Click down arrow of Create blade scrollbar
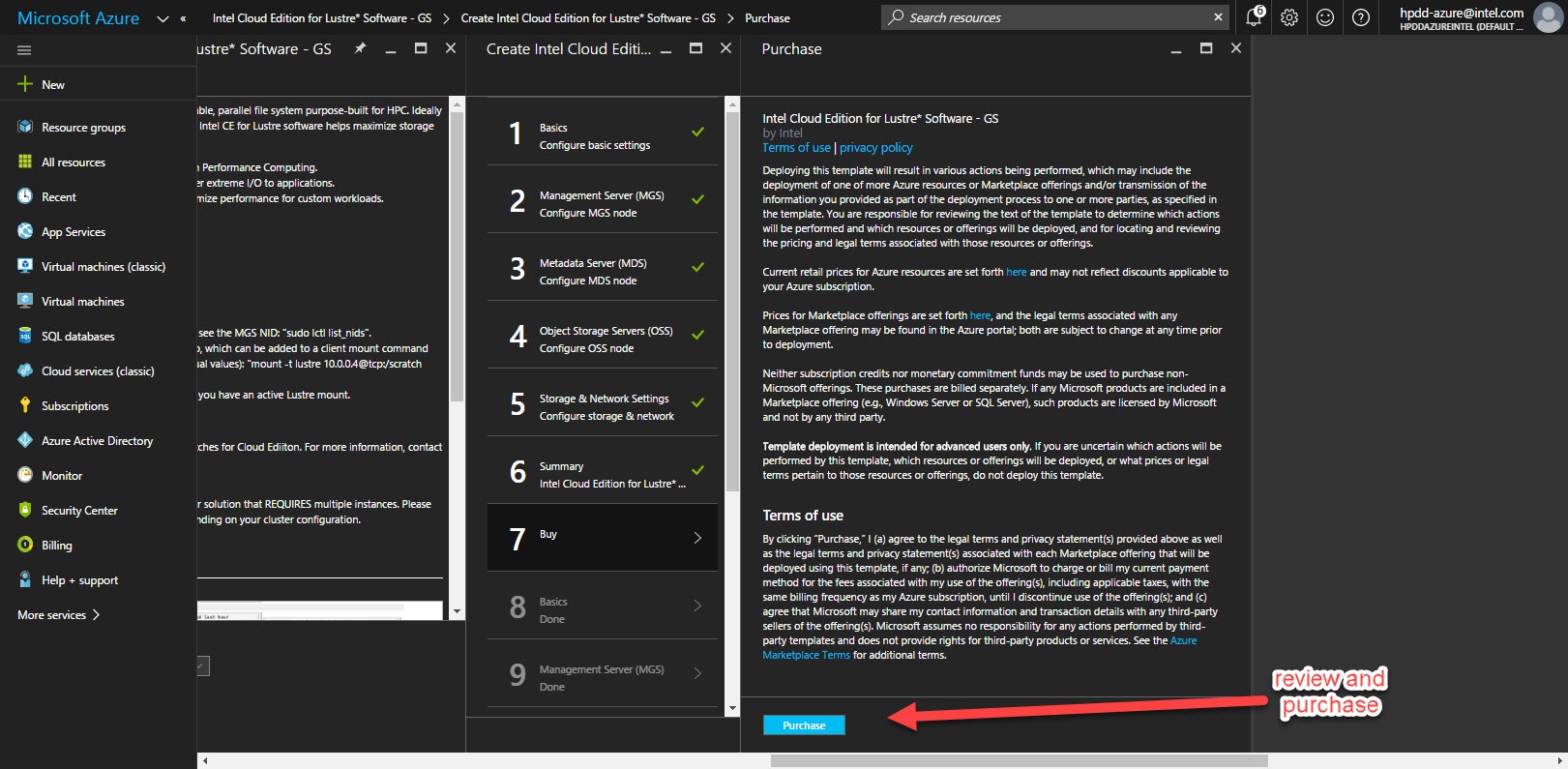Viewport: 1568px width, 769px height. (x=732, y=709)
